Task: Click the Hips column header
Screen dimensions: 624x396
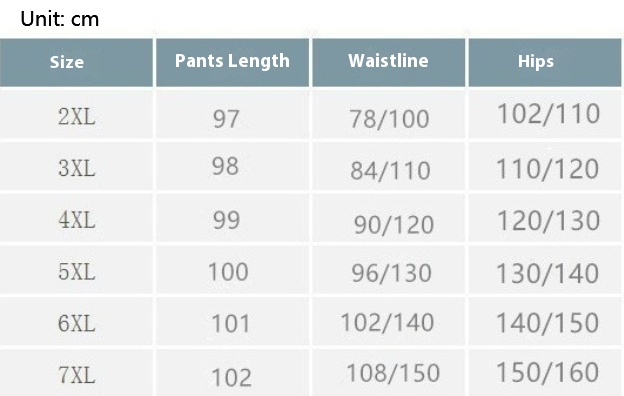Action: 545,62
